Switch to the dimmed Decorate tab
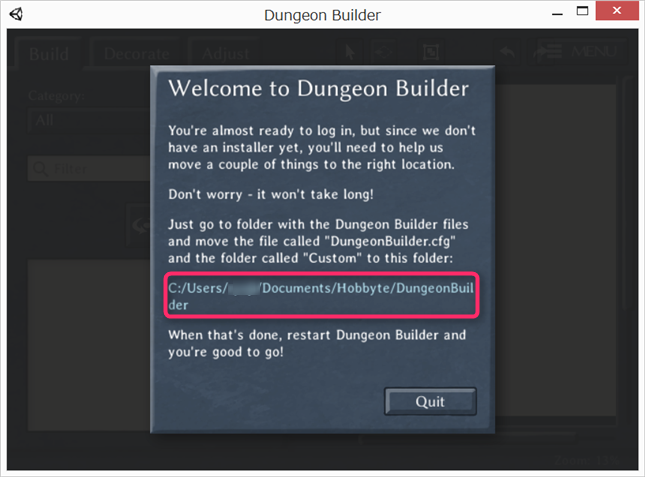Screen dimensions: 645x477 coord(137,54)
